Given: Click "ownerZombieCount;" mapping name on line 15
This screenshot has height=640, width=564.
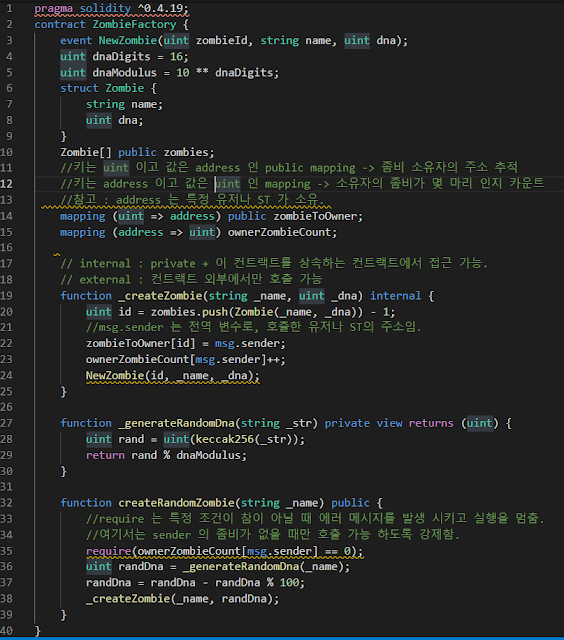Looking at the screenshot, I should click(x=282, y=232).
